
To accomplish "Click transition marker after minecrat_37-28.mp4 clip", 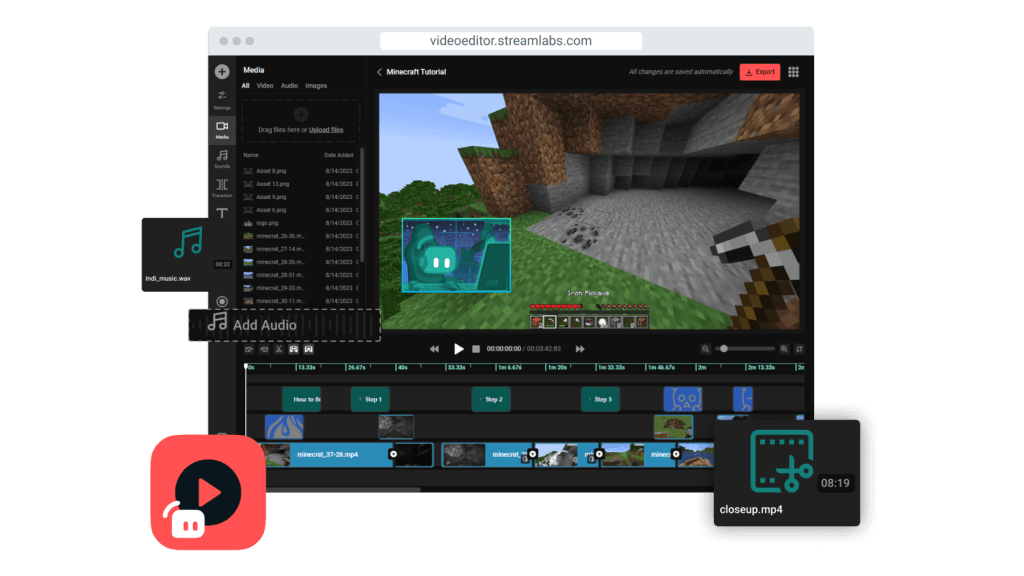I will click(x=393, y=454).
